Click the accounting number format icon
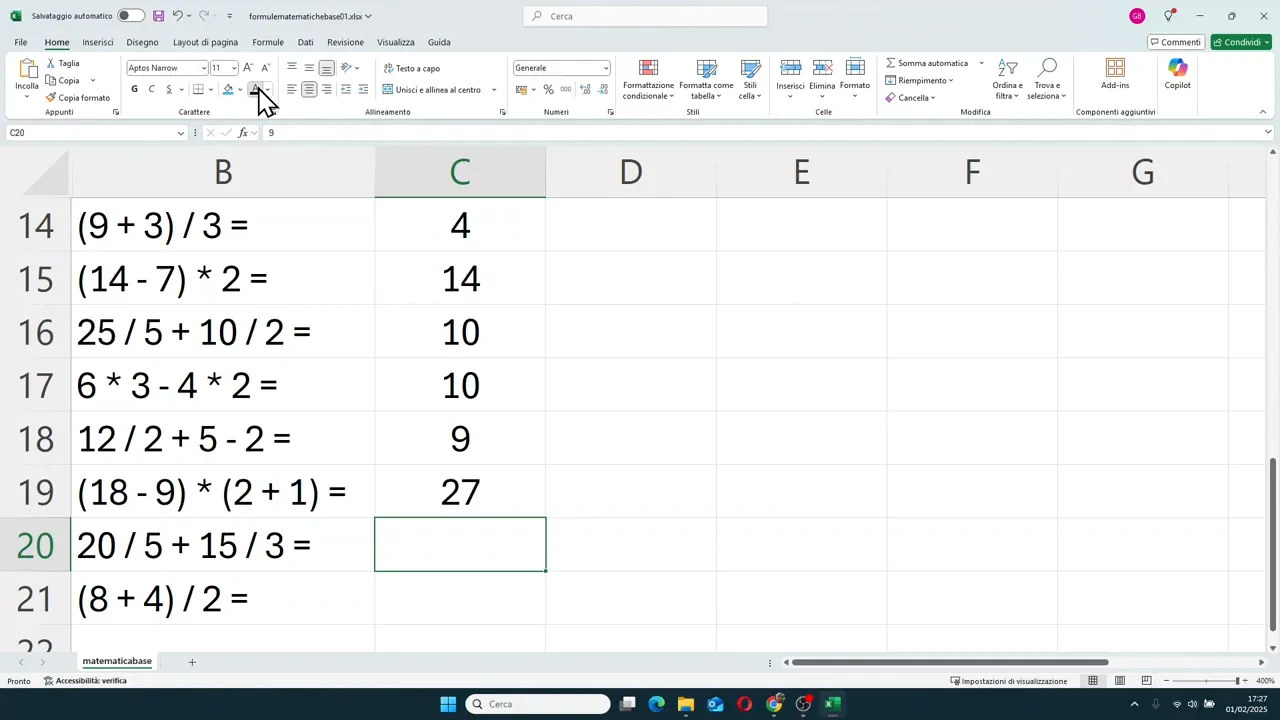This screenshot has height=720, width=1280. (x=521, y=90)
